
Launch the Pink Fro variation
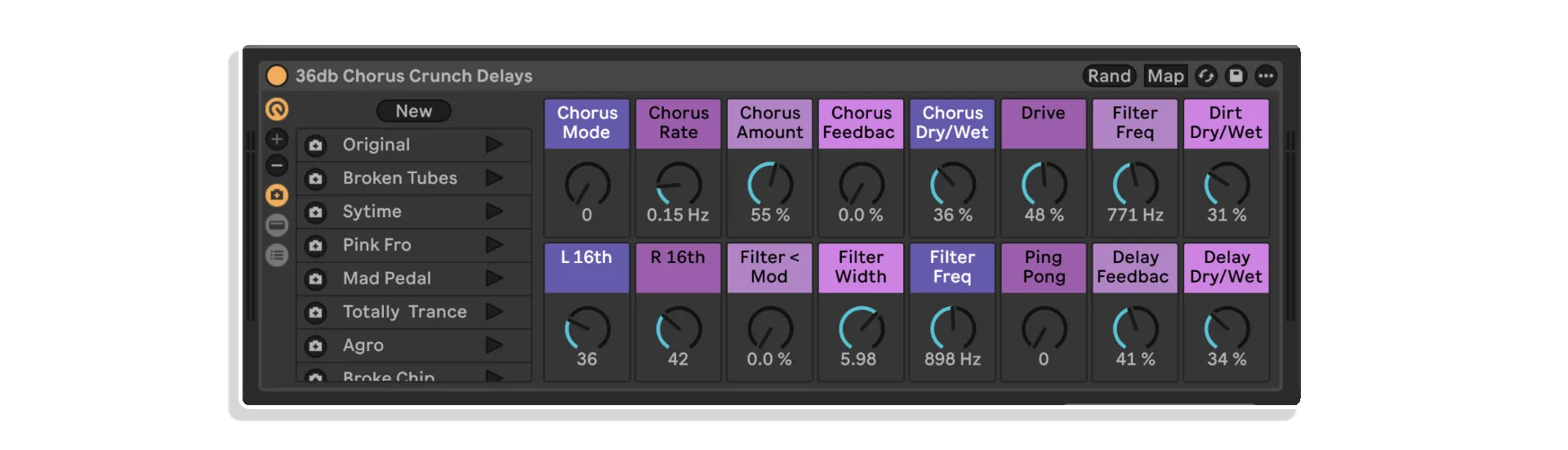pos(494,245)
